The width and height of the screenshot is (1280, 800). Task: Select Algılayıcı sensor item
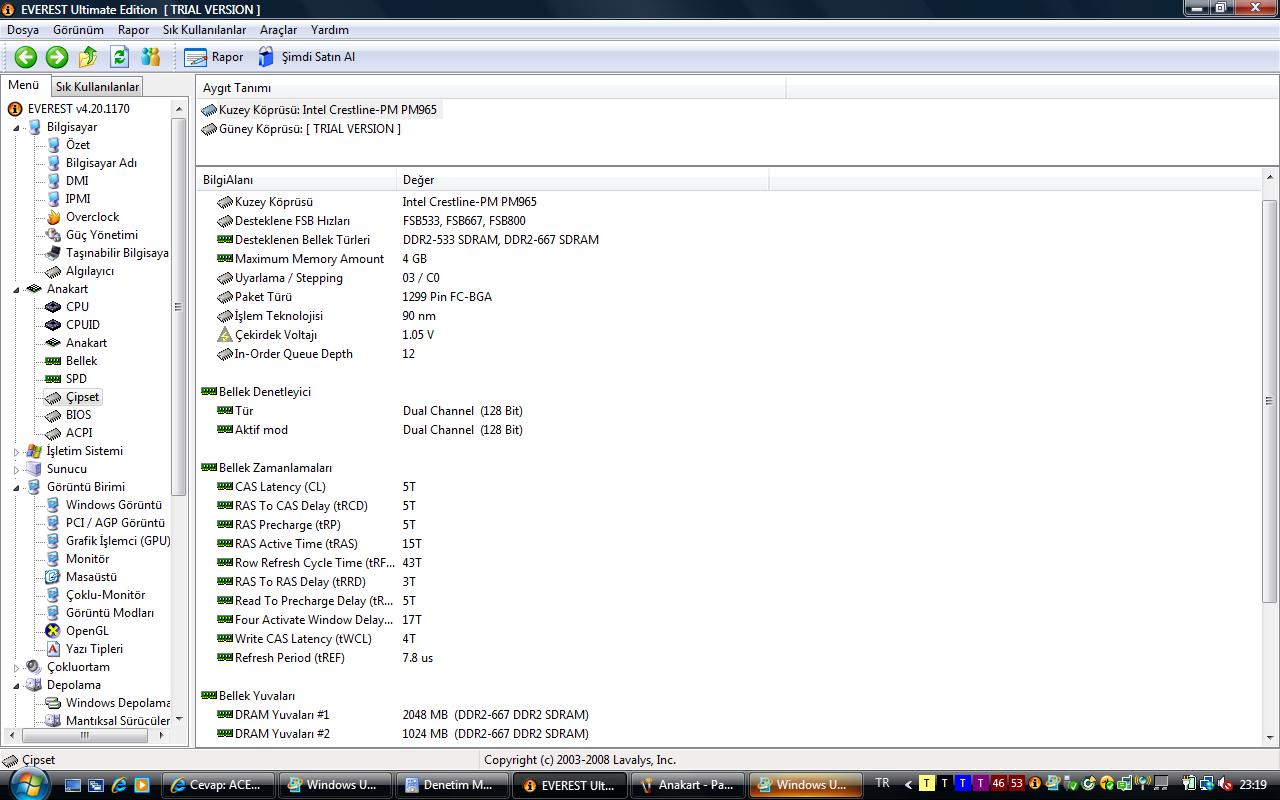point(90,271)
